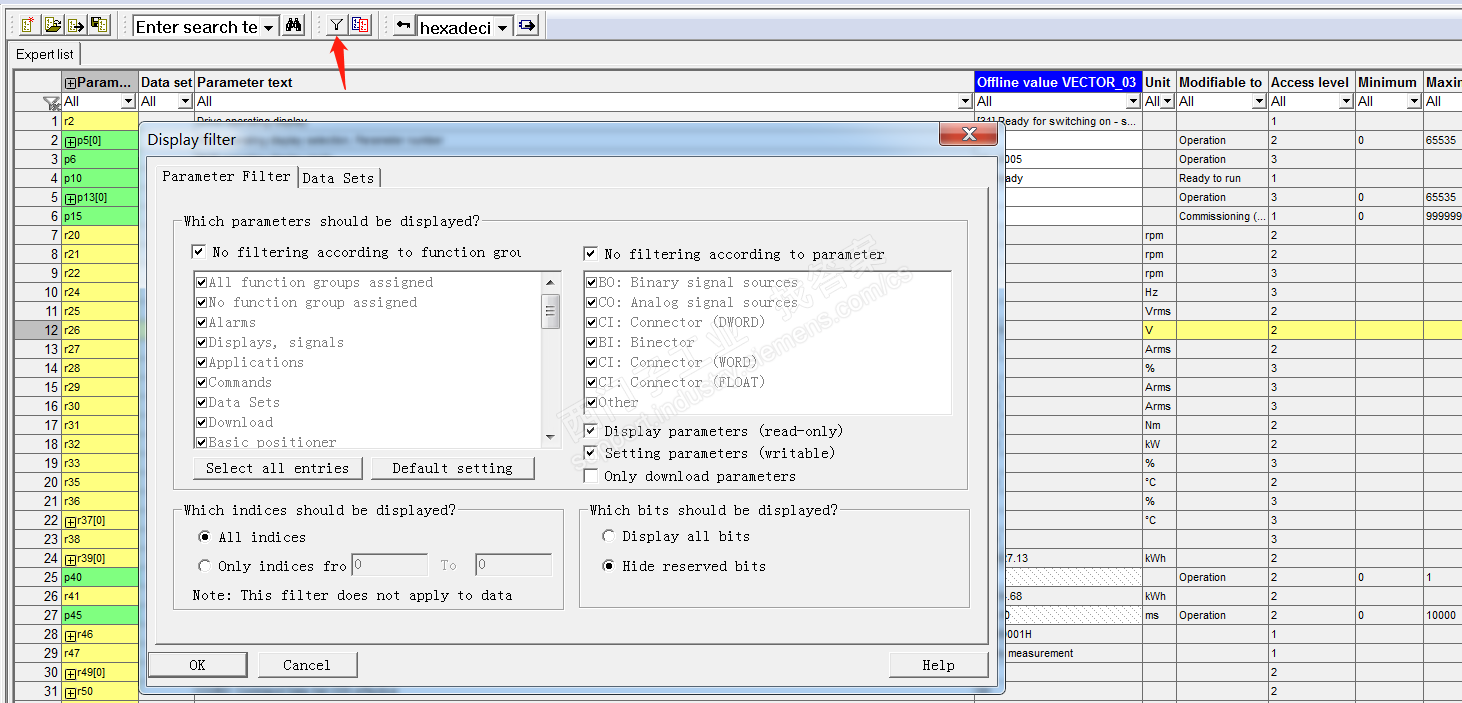Toggle the Displays, signals checkbox
The image size is (1462, 703).
point(202,343)
